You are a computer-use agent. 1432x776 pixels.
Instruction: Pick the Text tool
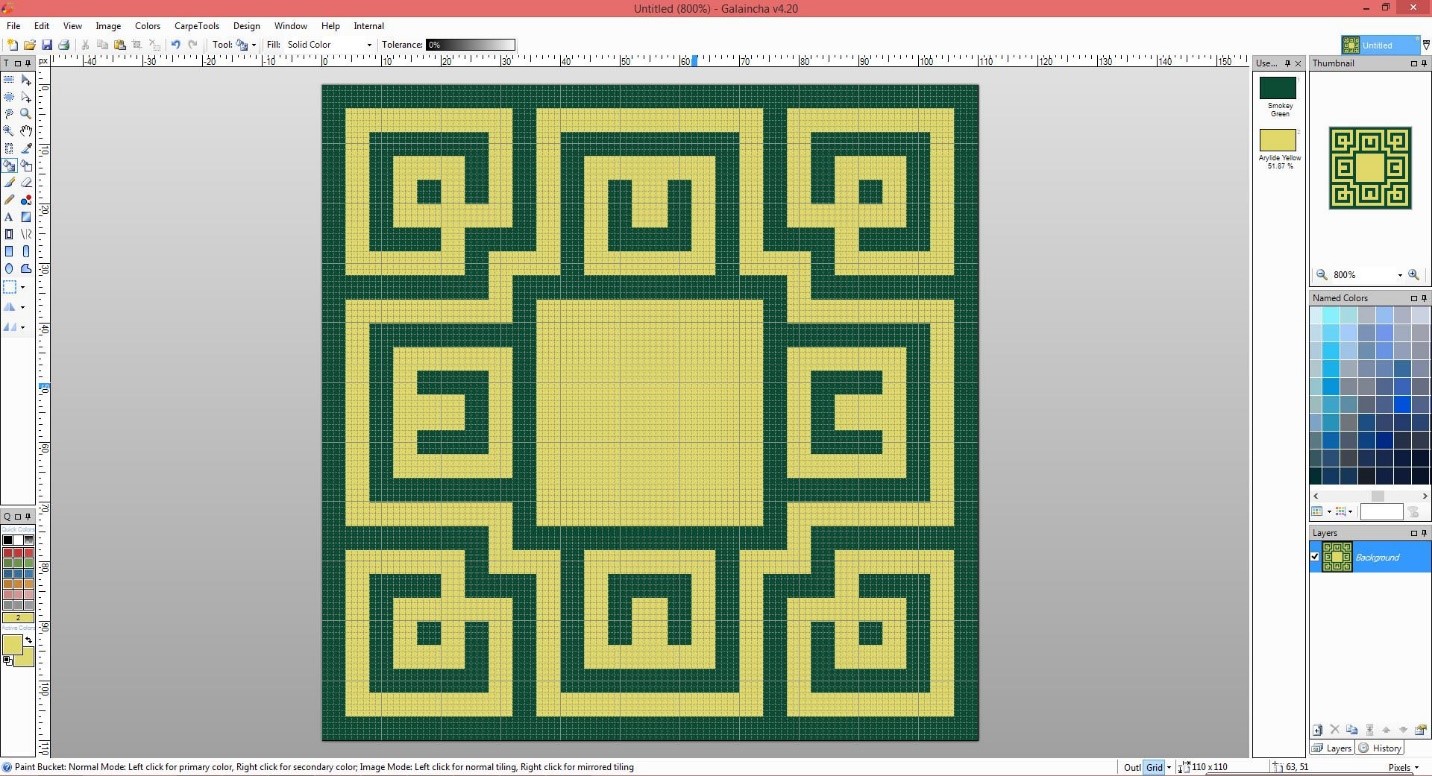9,217
